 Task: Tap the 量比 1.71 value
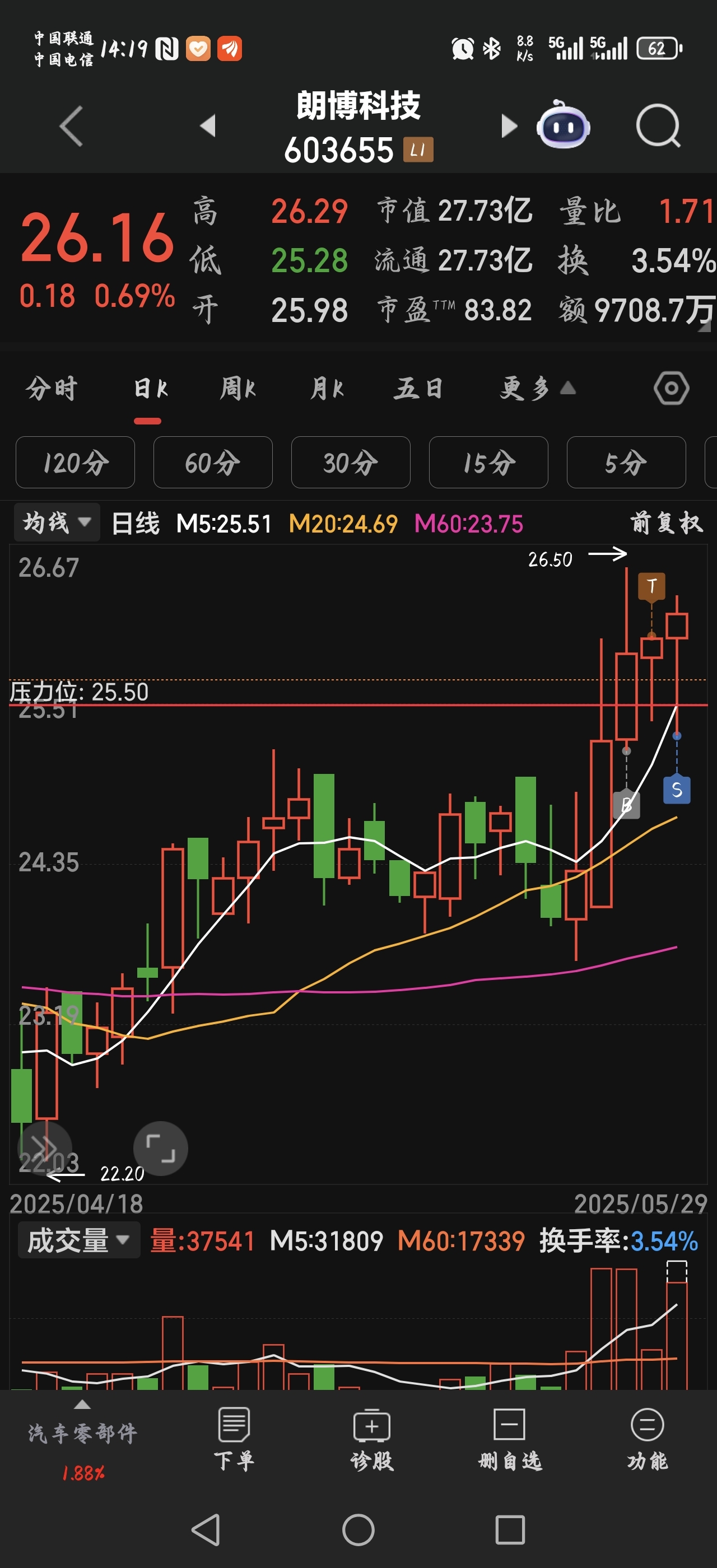(636, 211)
